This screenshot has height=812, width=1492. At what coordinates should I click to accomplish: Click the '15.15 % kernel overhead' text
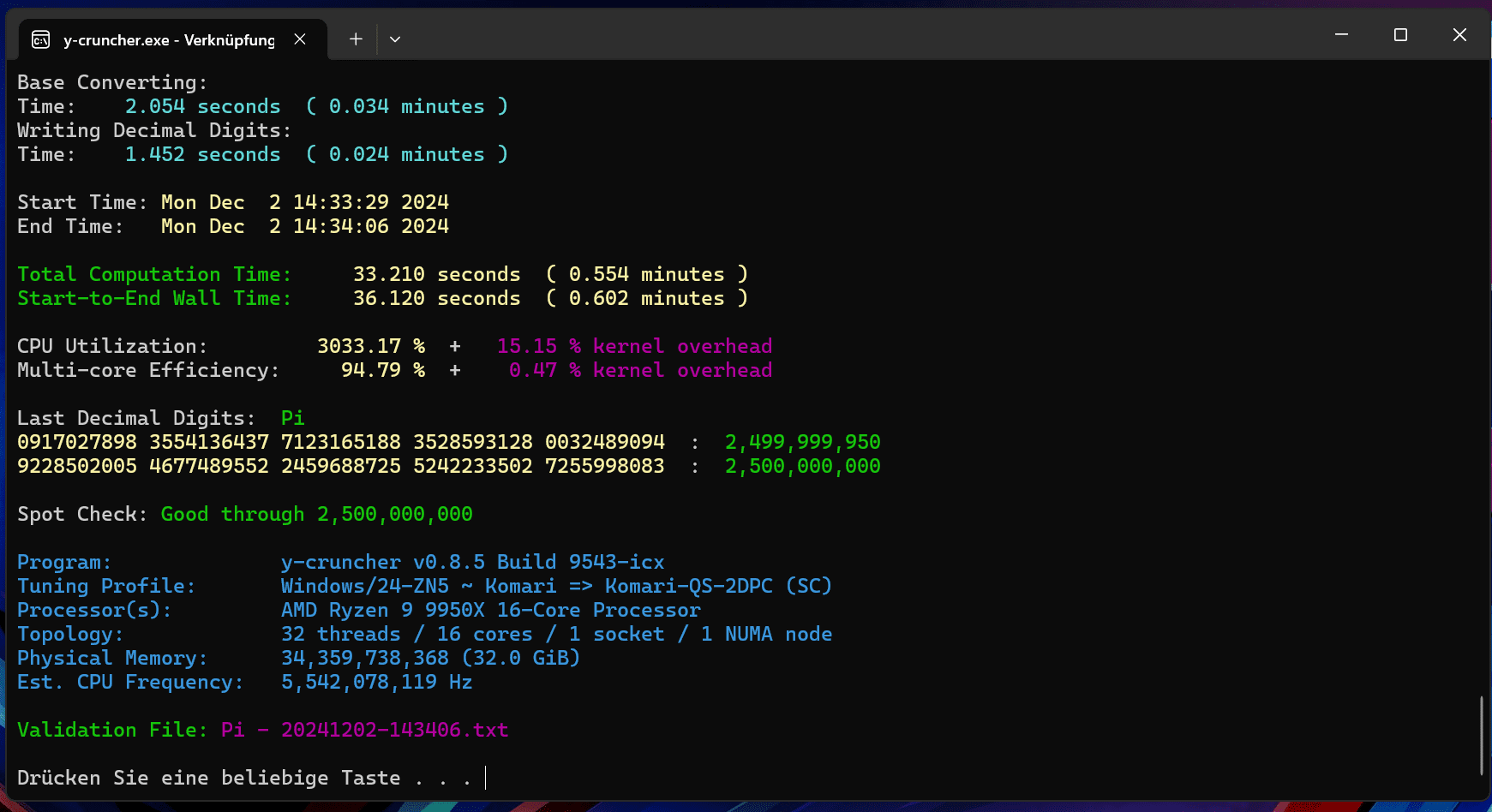[x=635, y=346]
